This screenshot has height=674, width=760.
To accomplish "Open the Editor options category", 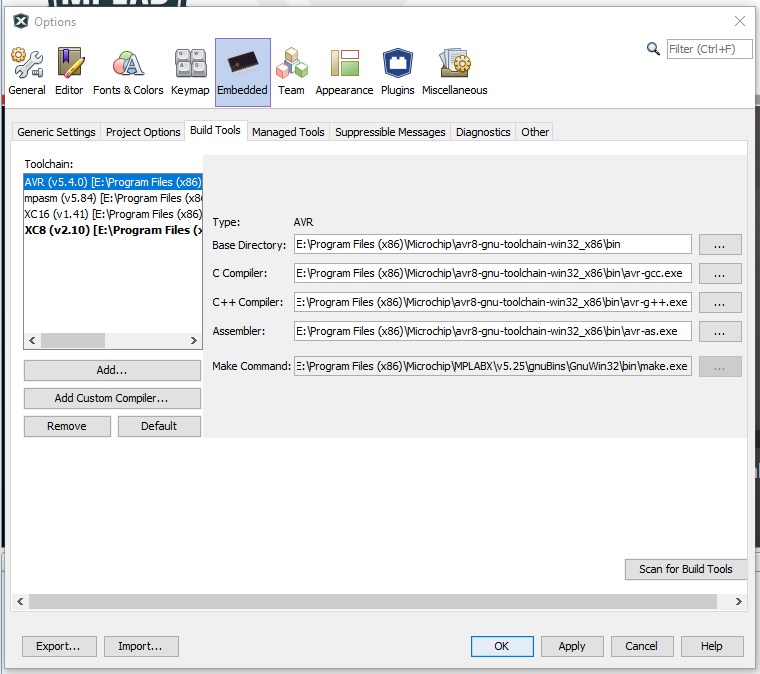I will coord(69,72).
